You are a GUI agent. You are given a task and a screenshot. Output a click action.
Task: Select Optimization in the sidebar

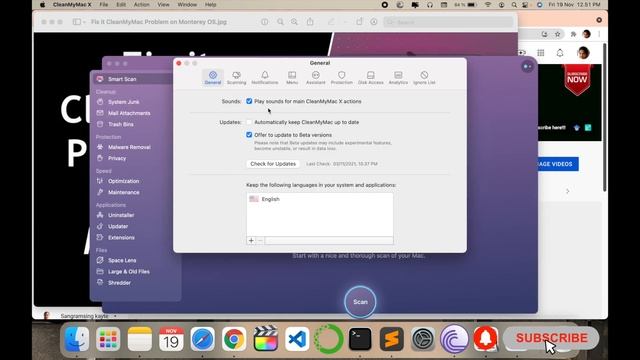(123, 181)
